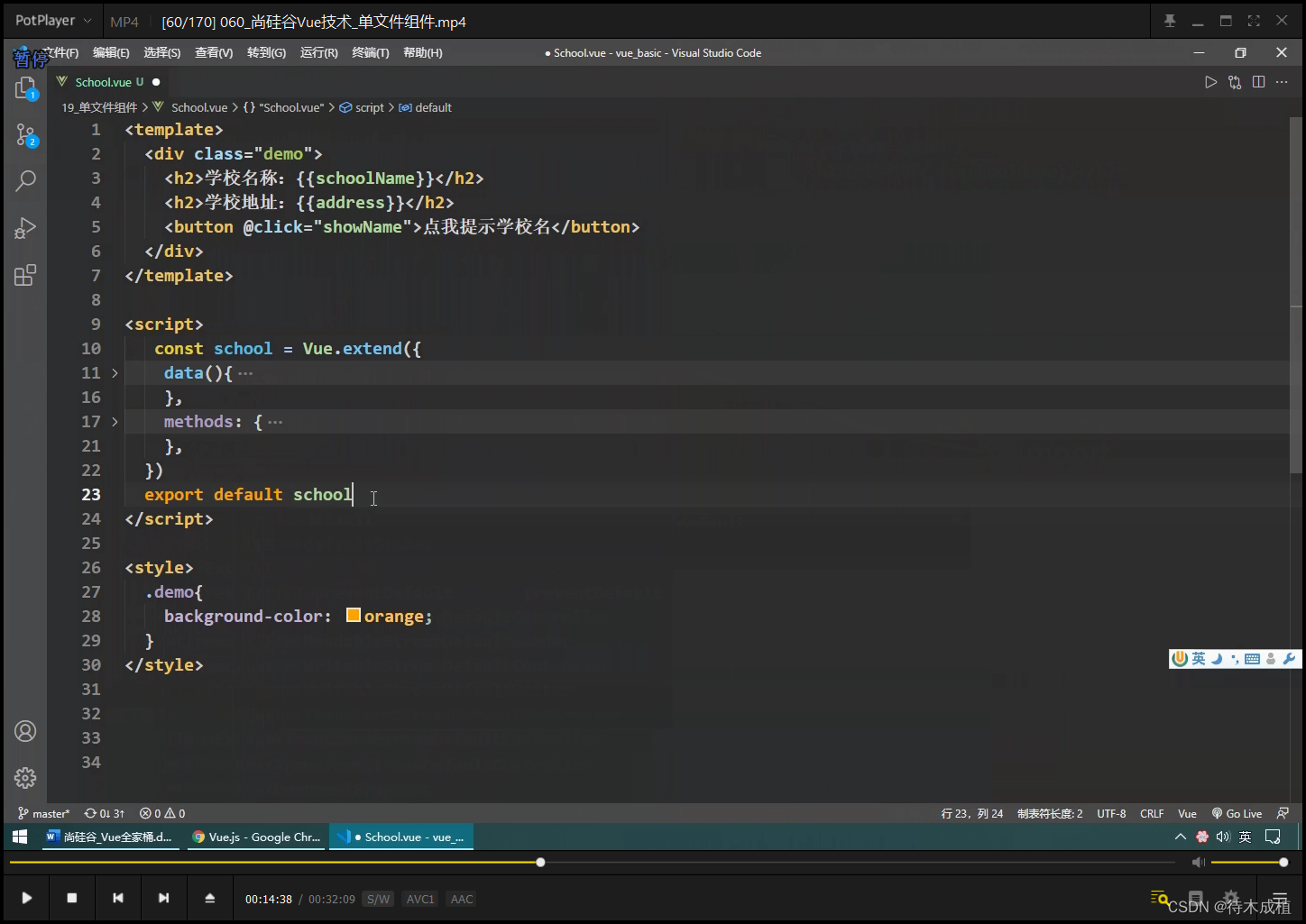Change language mode from Vue in status bar
The image size is (1306, 924).
[1187, 813]
